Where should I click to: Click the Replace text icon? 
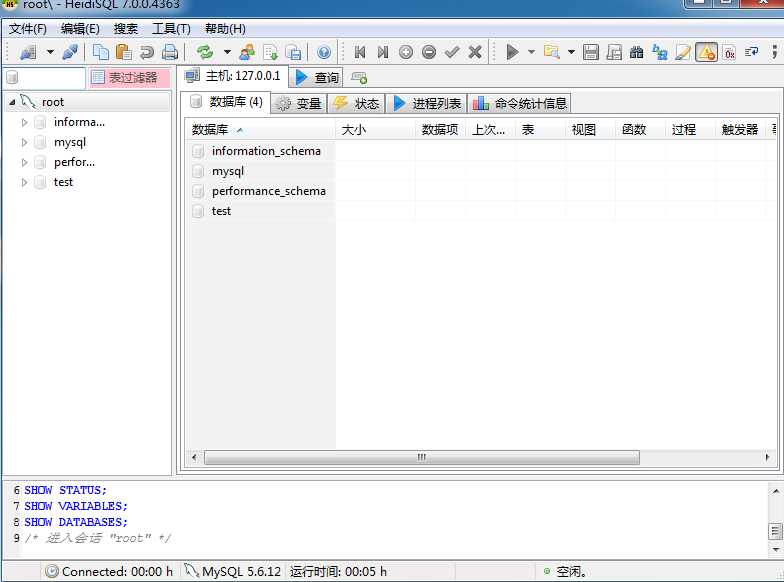tap(660, 52)
